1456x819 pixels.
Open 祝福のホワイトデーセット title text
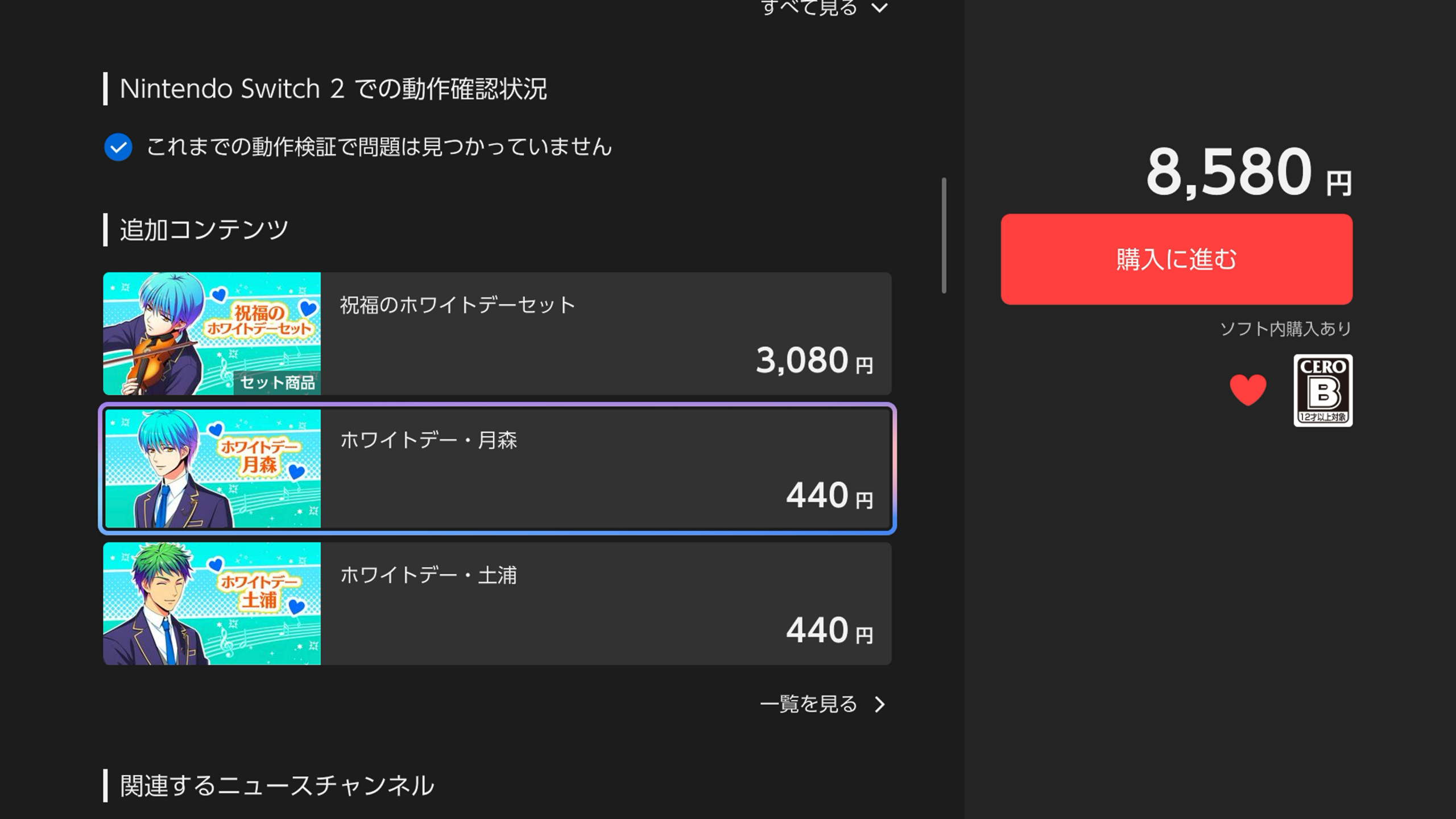(458, 305)
